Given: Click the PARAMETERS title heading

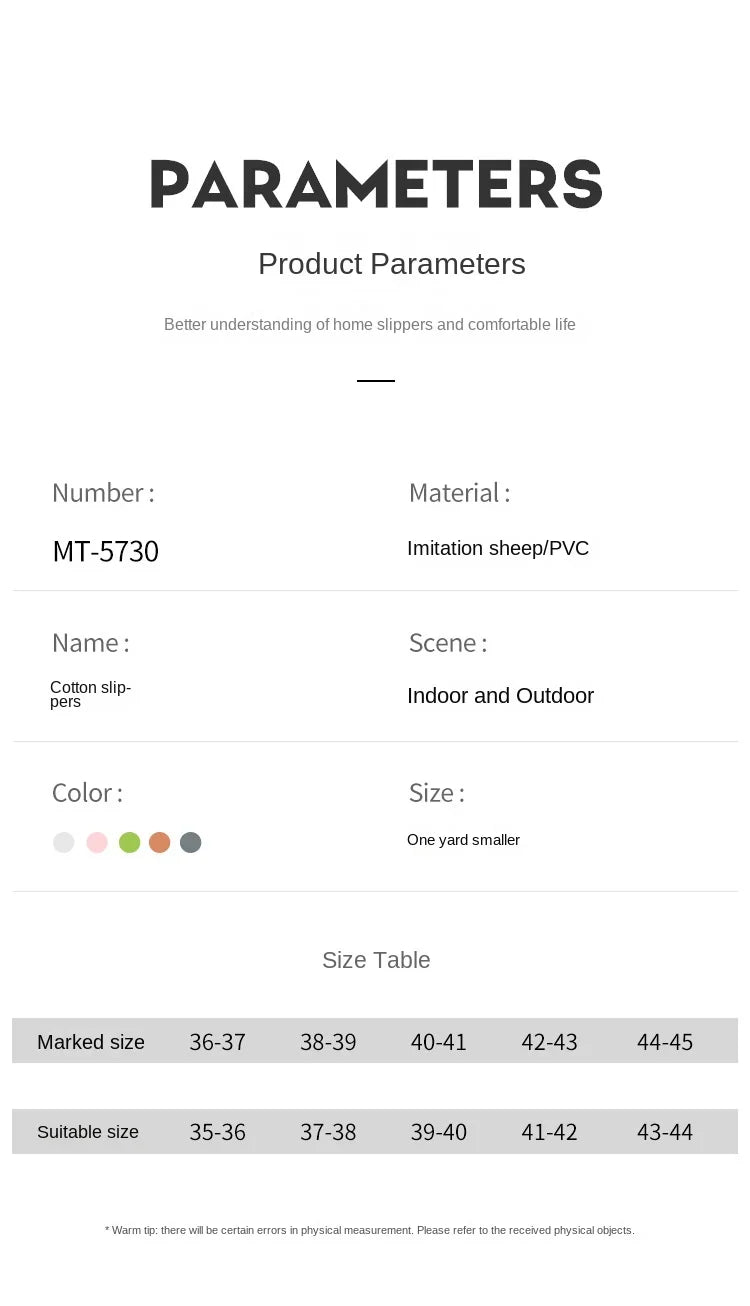Looking at the screenshot, I should (376, 184).
